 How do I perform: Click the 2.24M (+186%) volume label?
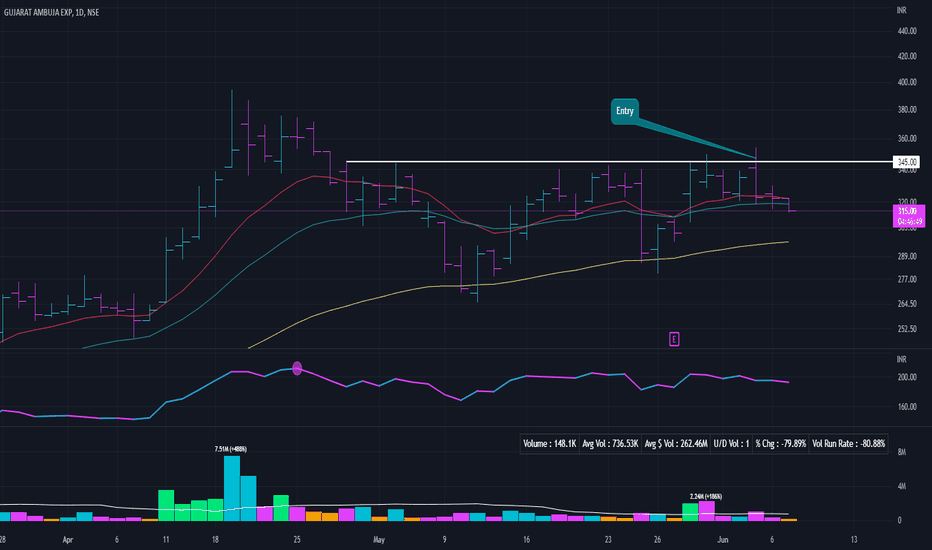[x=706, y=496]
